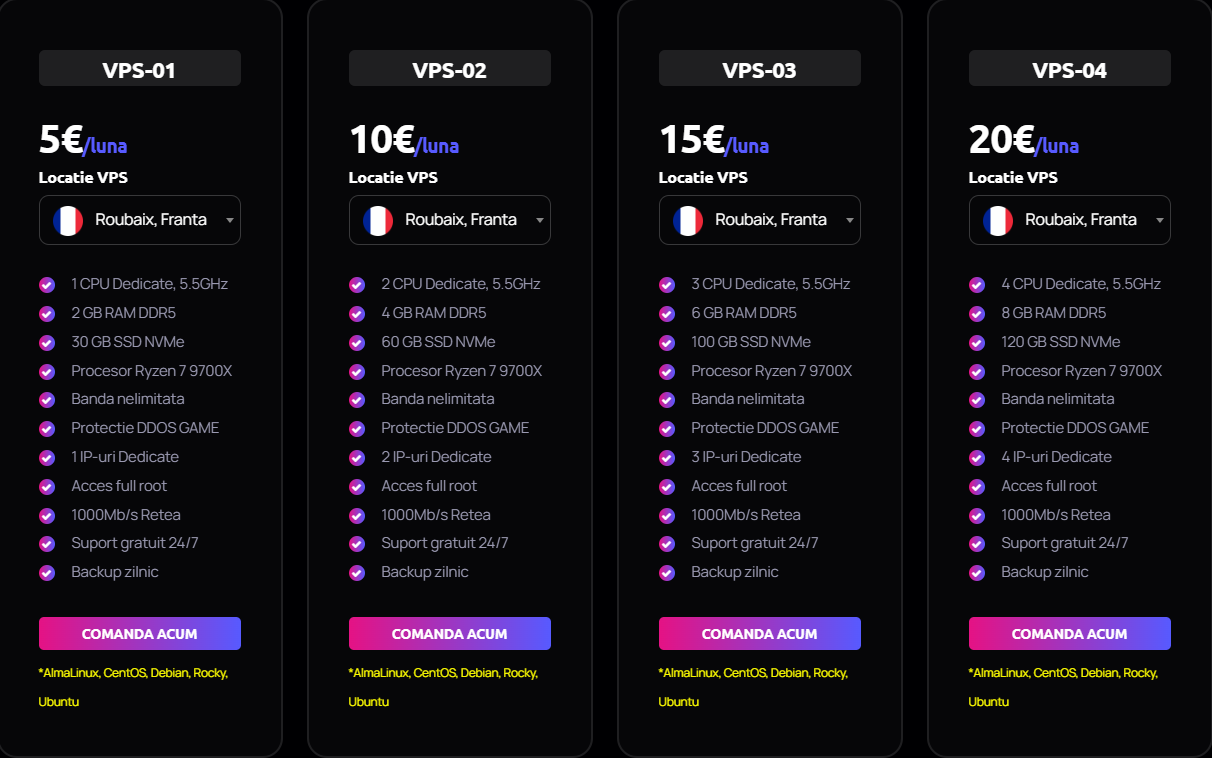Click the French flag icon in VPS-03
The width and height of the screenshot is (1212, 758).
click(688, 220)
